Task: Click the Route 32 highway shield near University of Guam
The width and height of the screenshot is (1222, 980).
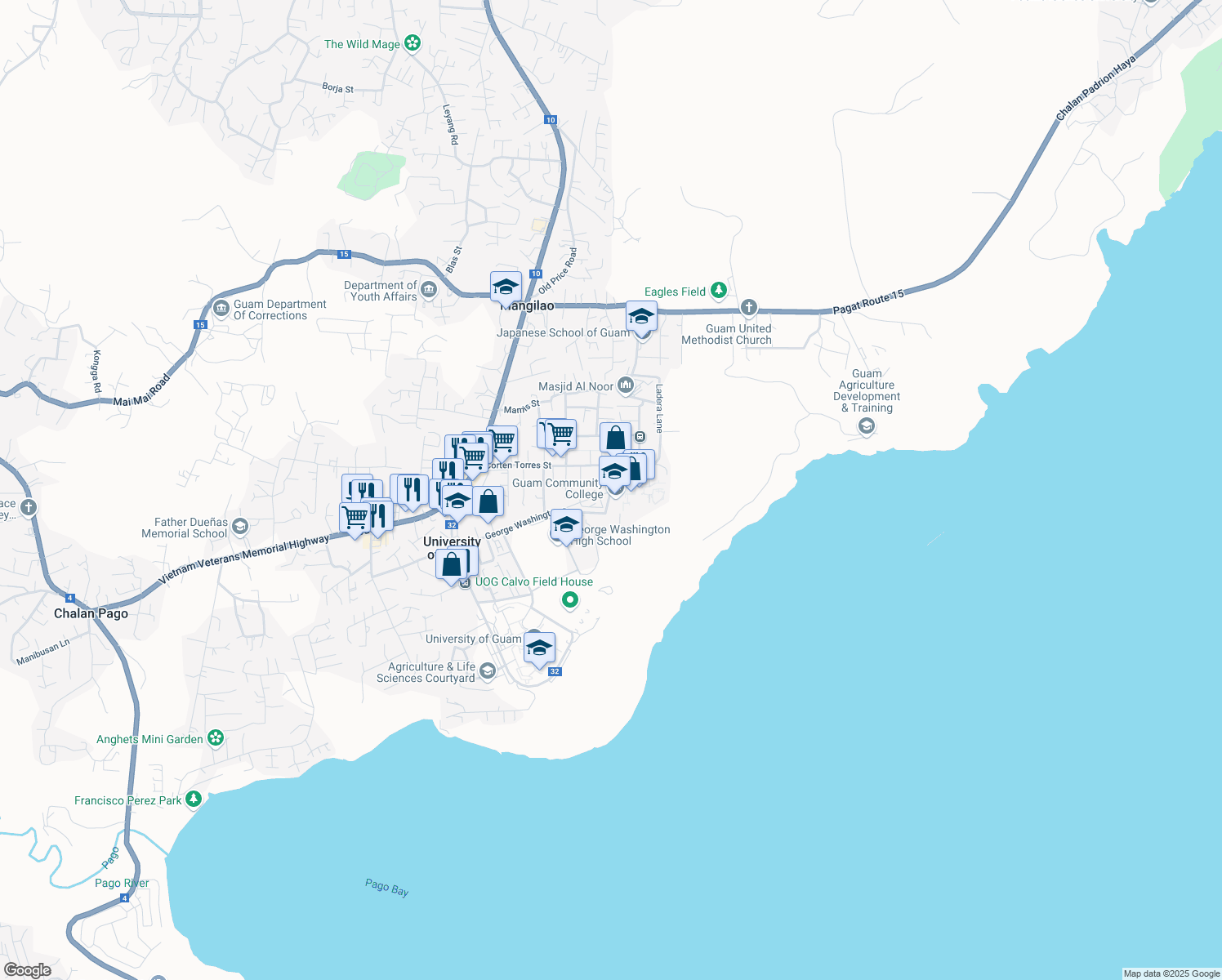Action: tap(450, 525)
